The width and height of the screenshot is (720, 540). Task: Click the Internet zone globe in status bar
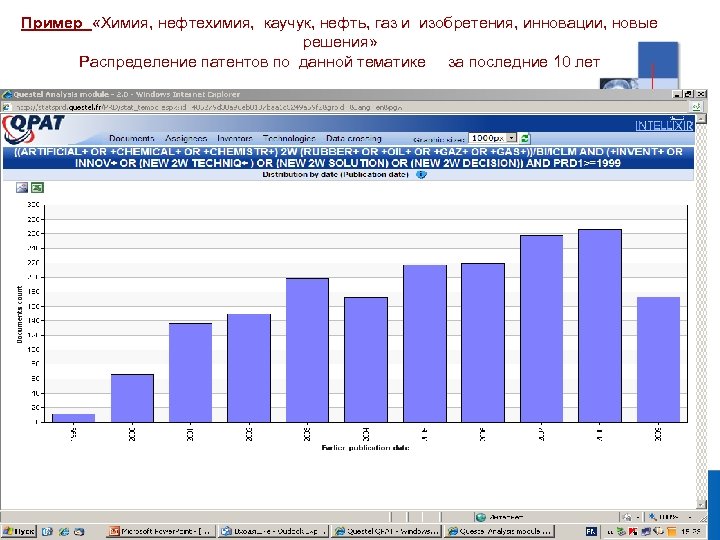pos(481,517)
